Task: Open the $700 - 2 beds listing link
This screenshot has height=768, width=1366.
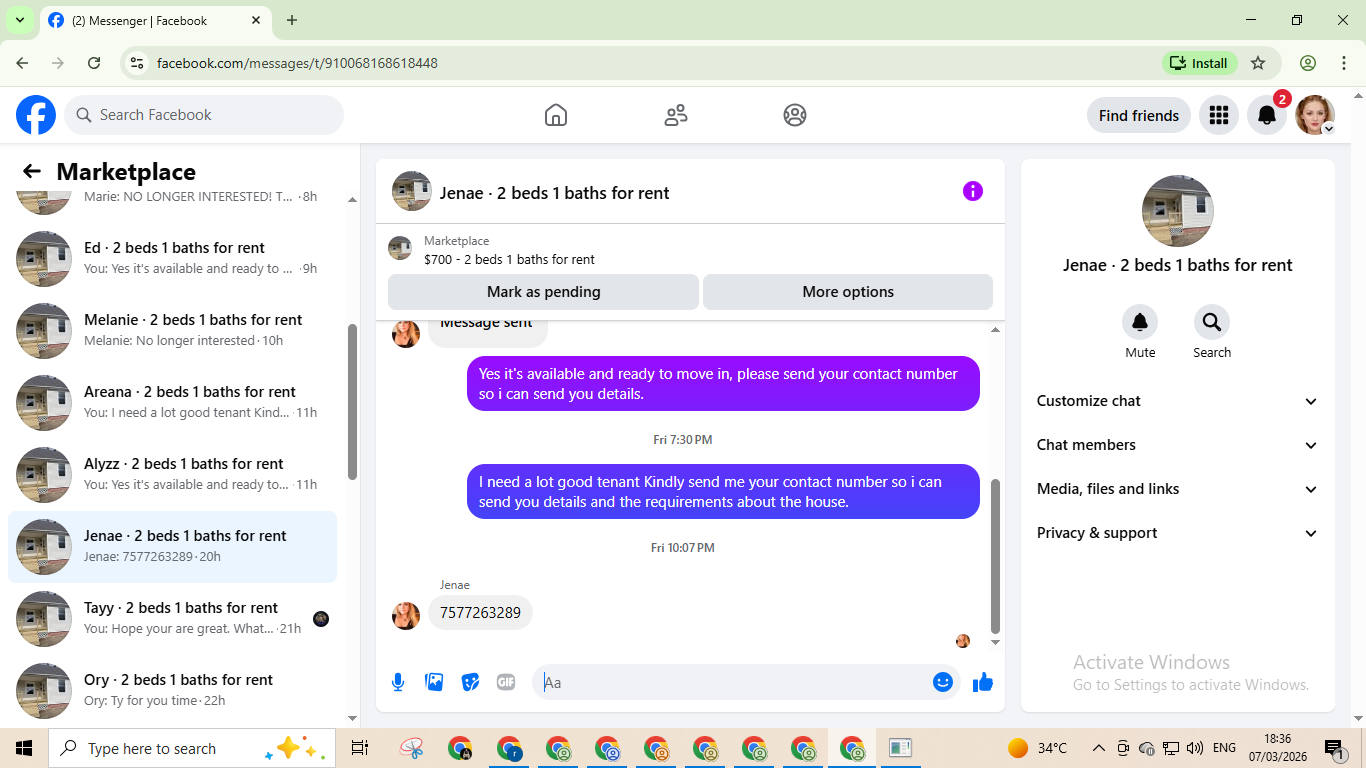Action: coord(509,259)
